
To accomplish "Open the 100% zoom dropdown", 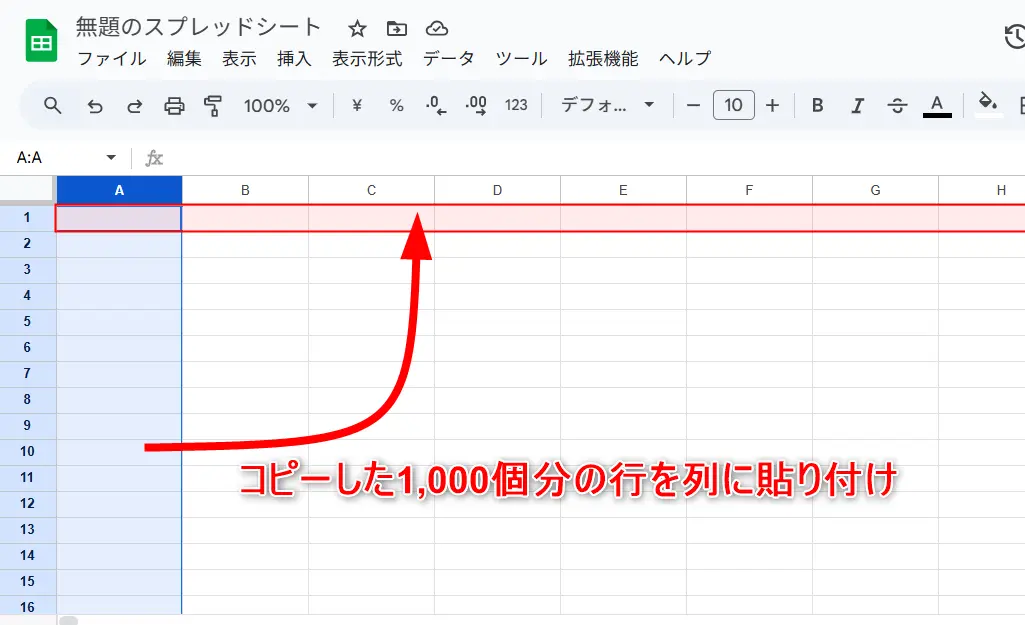I will click(281, 105).
